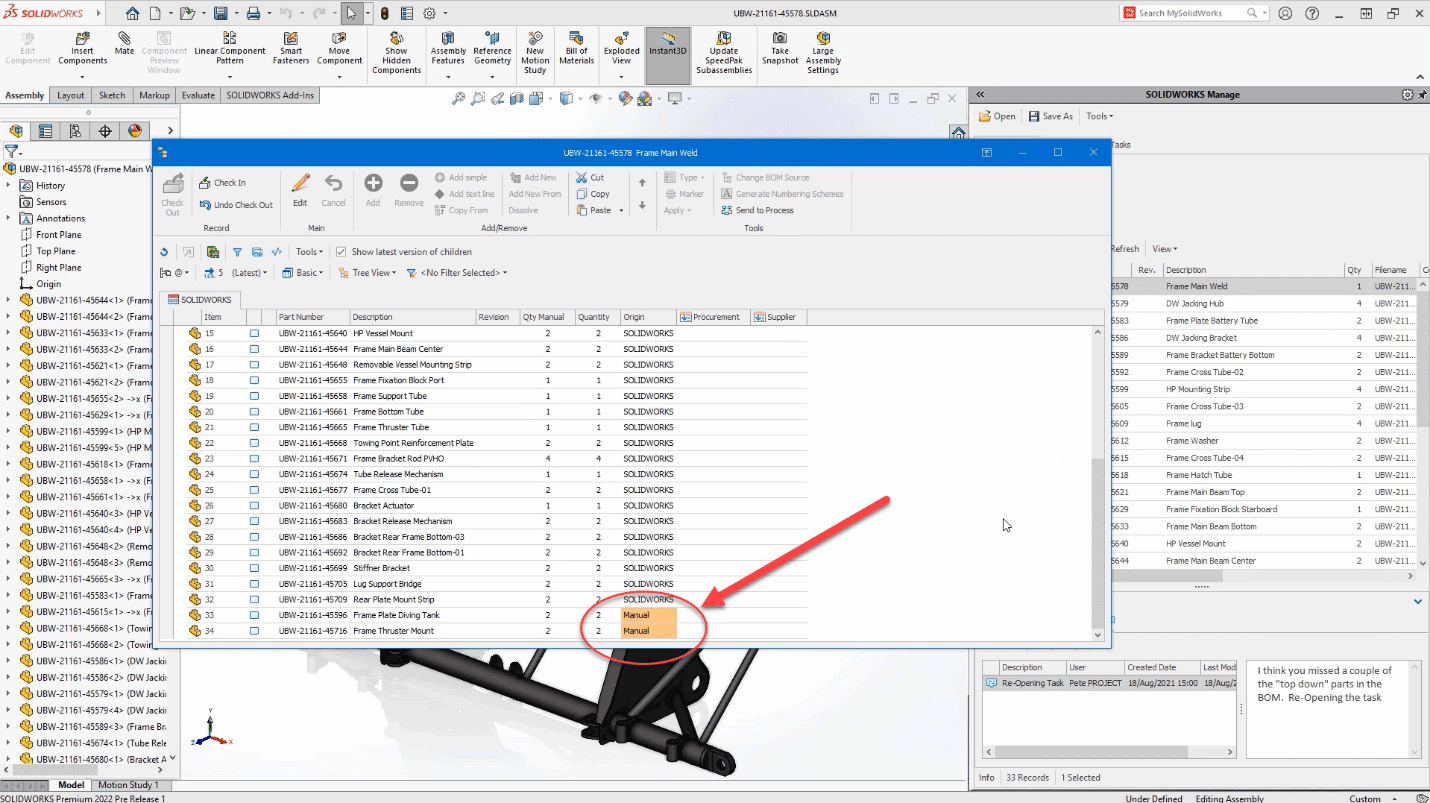Click Show Hidden Components

tap(397, 53)
